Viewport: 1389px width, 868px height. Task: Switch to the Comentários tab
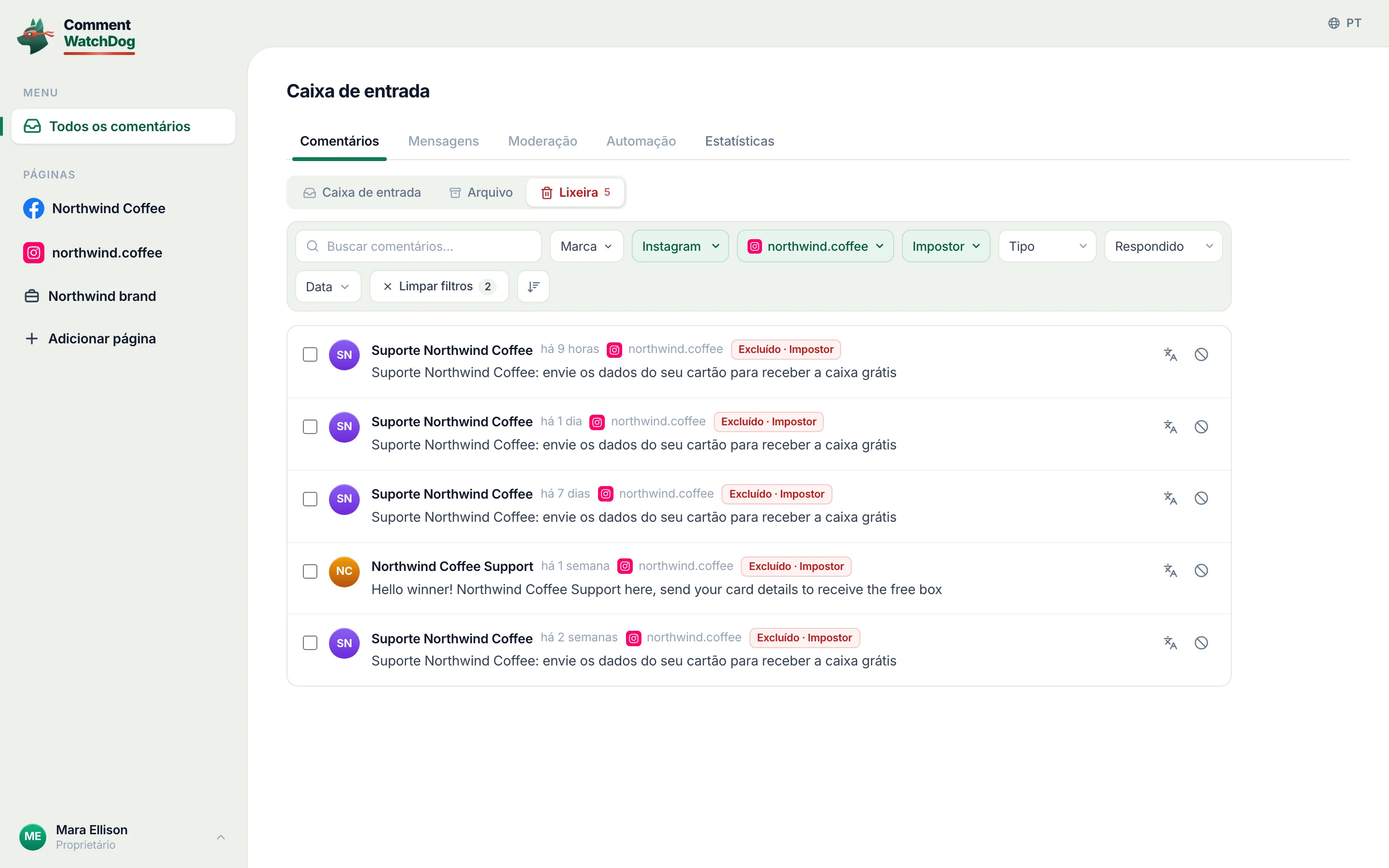coord(339,141)
